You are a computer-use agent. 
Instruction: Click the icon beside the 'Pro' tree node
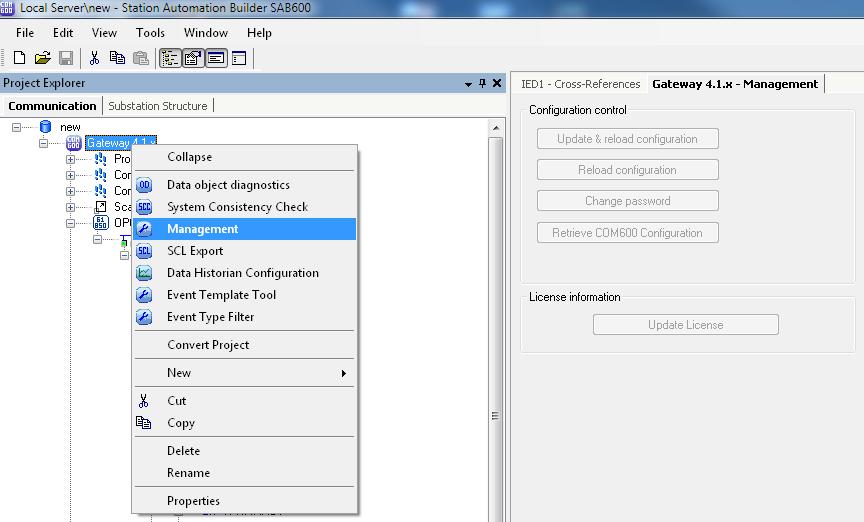(101, 159)
